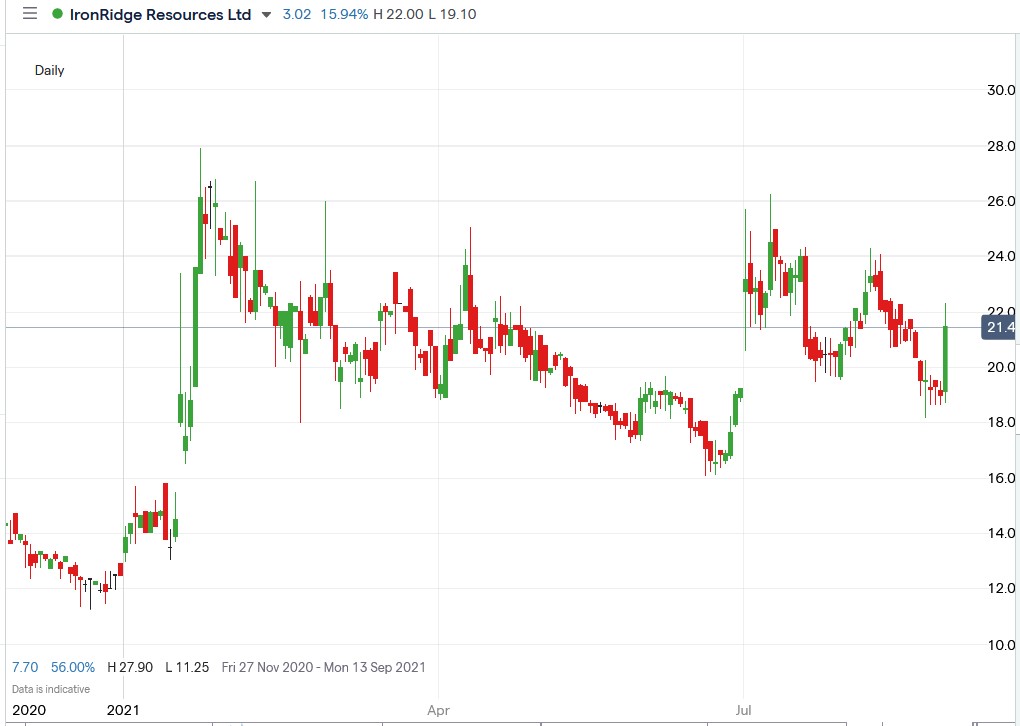Click the 15.94% percentage change
This screenshot has height=726, width=1020.
coord(344,14)
